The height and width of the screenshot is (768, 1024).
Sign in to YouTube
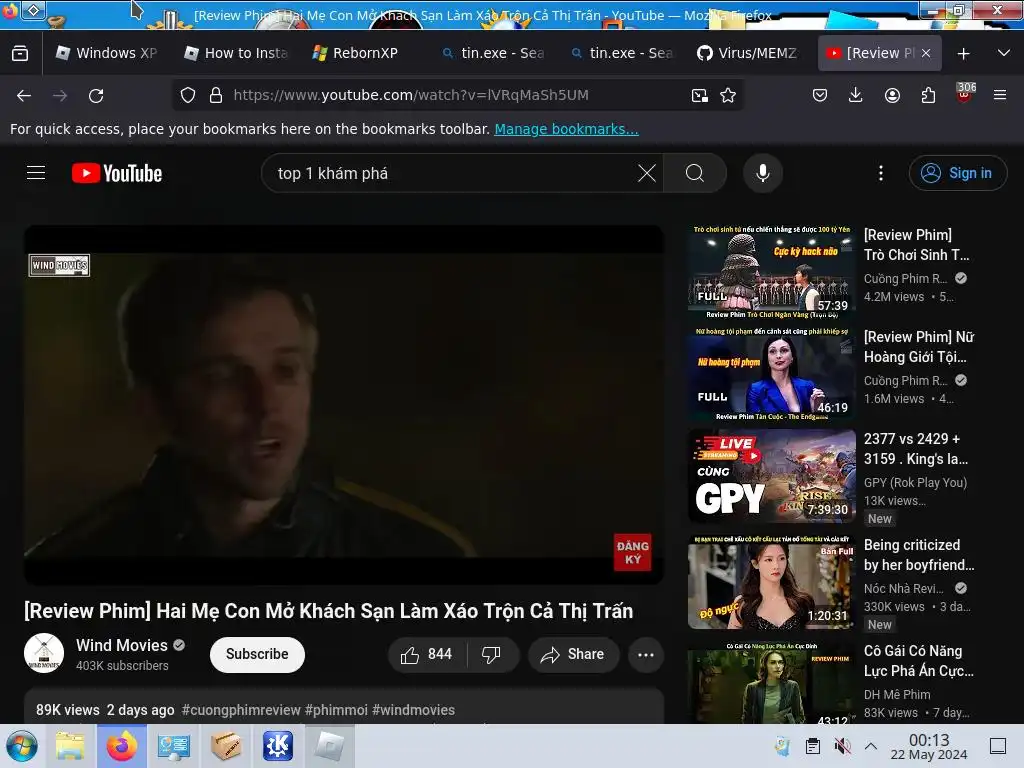(957, 173)
